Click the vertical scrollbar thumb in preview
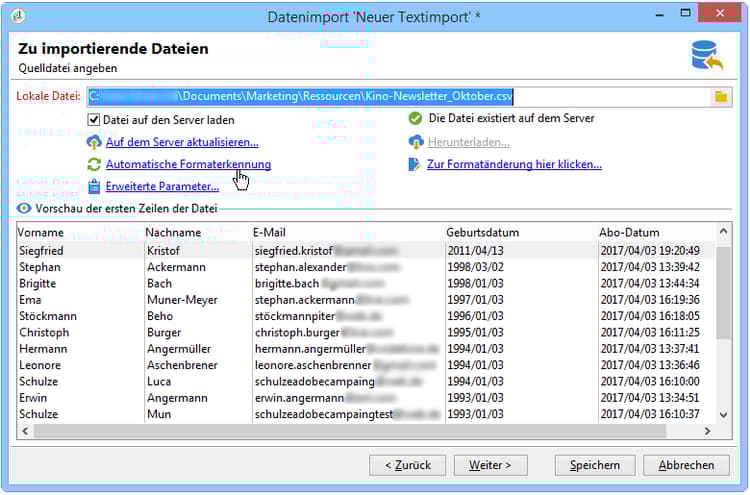Image resolution: width=750 pixels, height=495 pixels. pos(723,292)
